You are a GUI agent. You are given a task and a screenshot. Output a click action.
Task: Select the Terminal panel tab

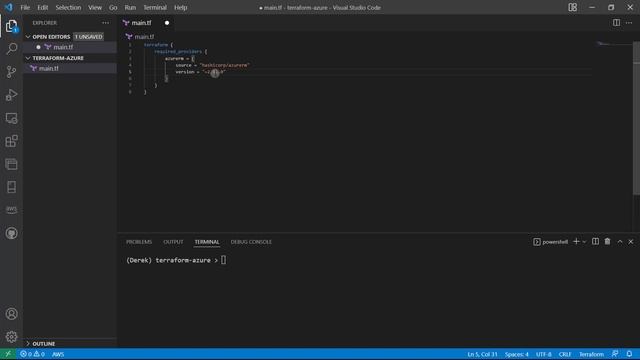click(x=207, y=242)
